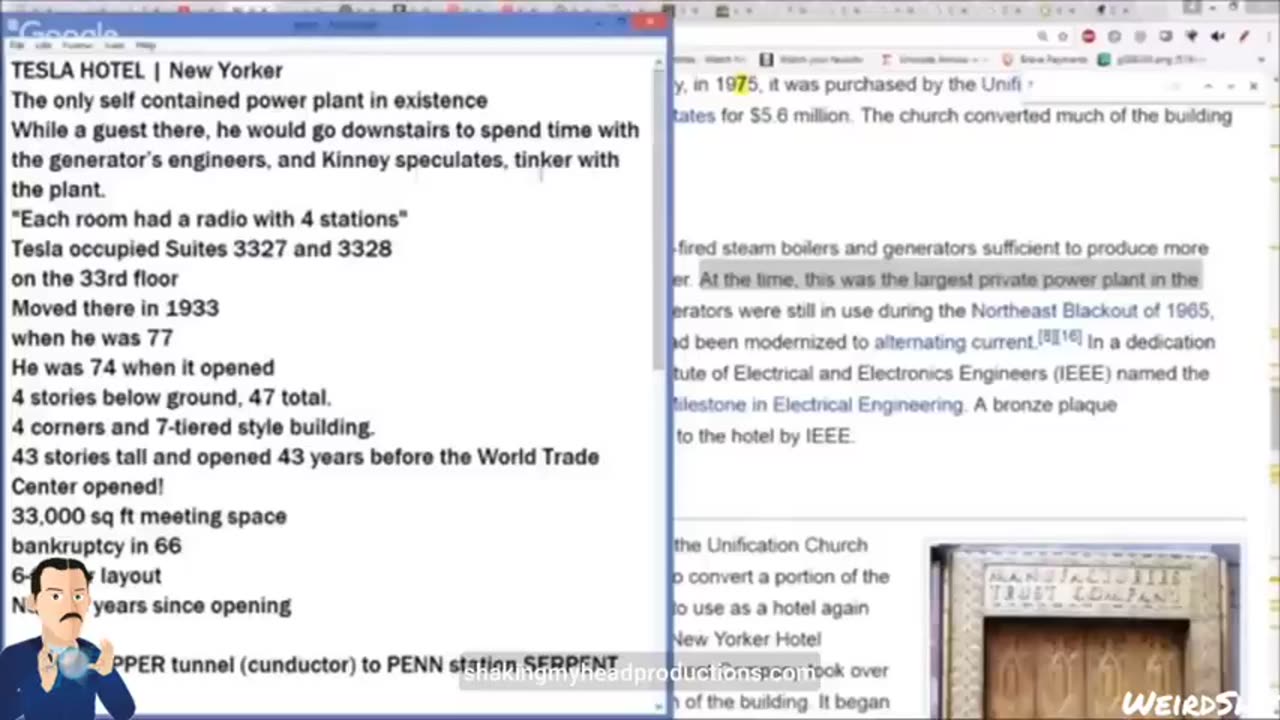Open the Brave Payments bookmark
Viewport: 1280px width, 720px height.
pyautogui.click(x=1045, y=60)
